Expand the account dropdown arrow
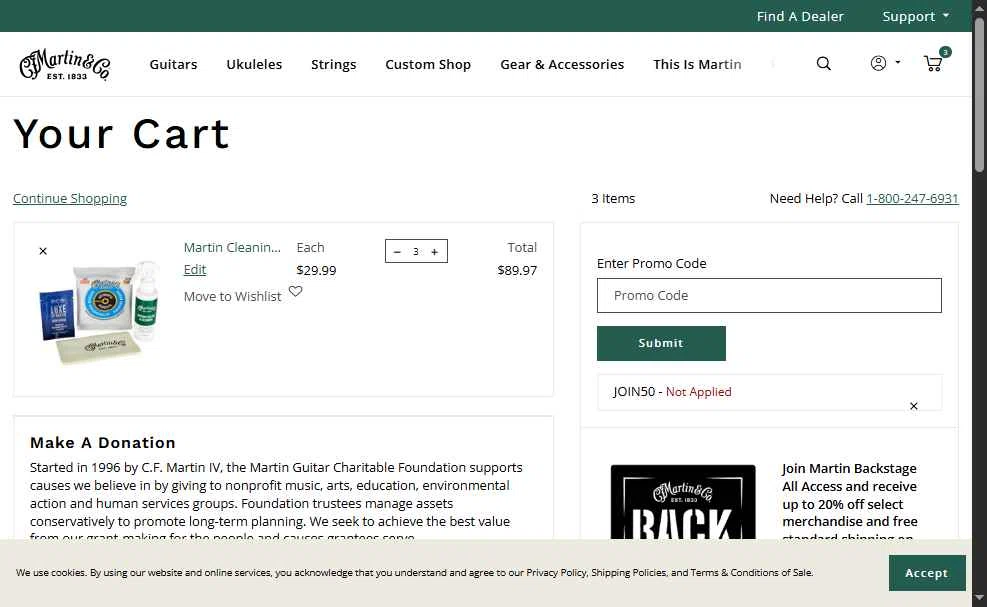This screenshot has width=987, height=607. point(898,62)
